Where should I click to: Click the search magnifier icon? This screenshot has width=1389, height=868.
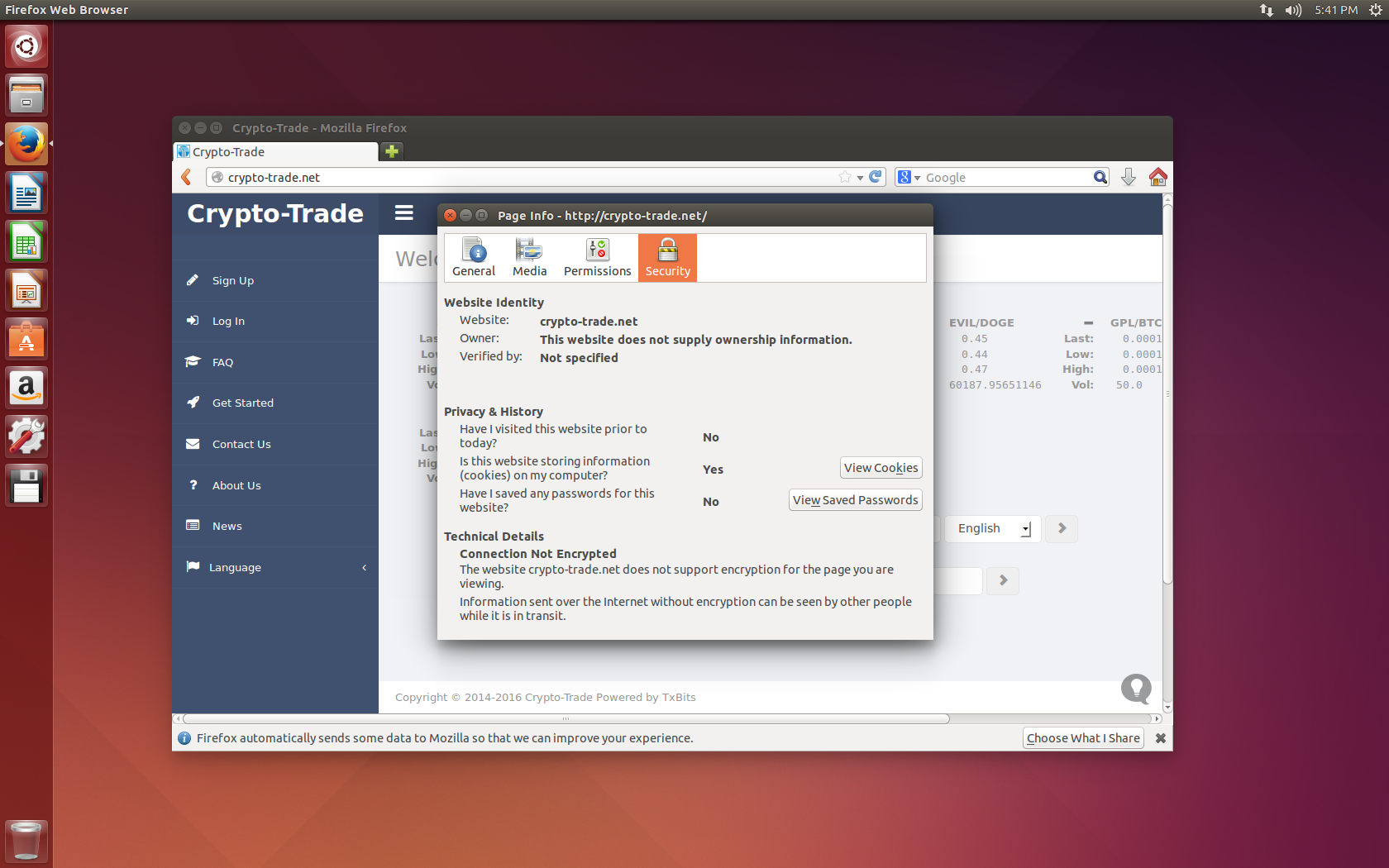[1100, 177]
